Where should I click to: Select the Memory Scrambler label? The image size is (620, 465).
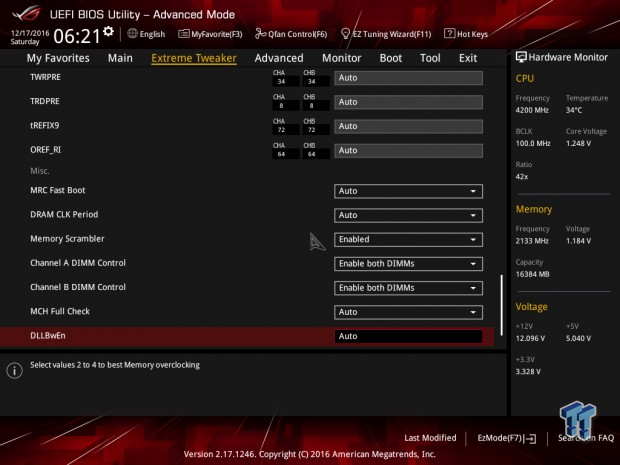(x=67, y=239)
